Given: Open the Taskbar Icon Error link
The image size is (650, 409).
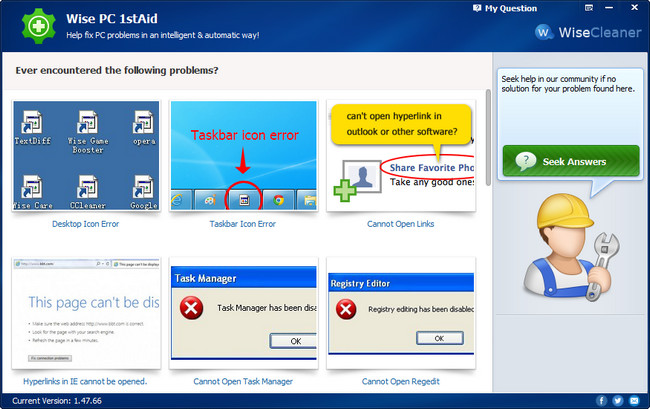Looking at the screenshot, I should (x=243, y=224).
